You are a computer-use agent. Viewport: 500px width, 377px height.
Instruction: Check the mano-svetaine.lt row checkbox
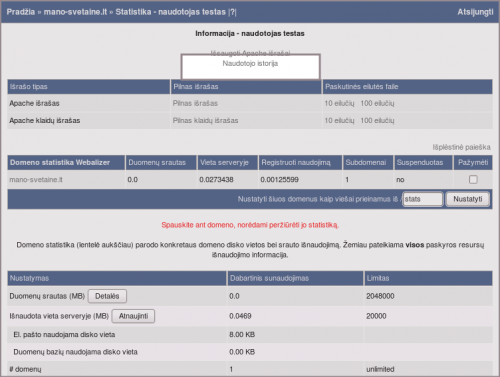(x=473, y=180)
